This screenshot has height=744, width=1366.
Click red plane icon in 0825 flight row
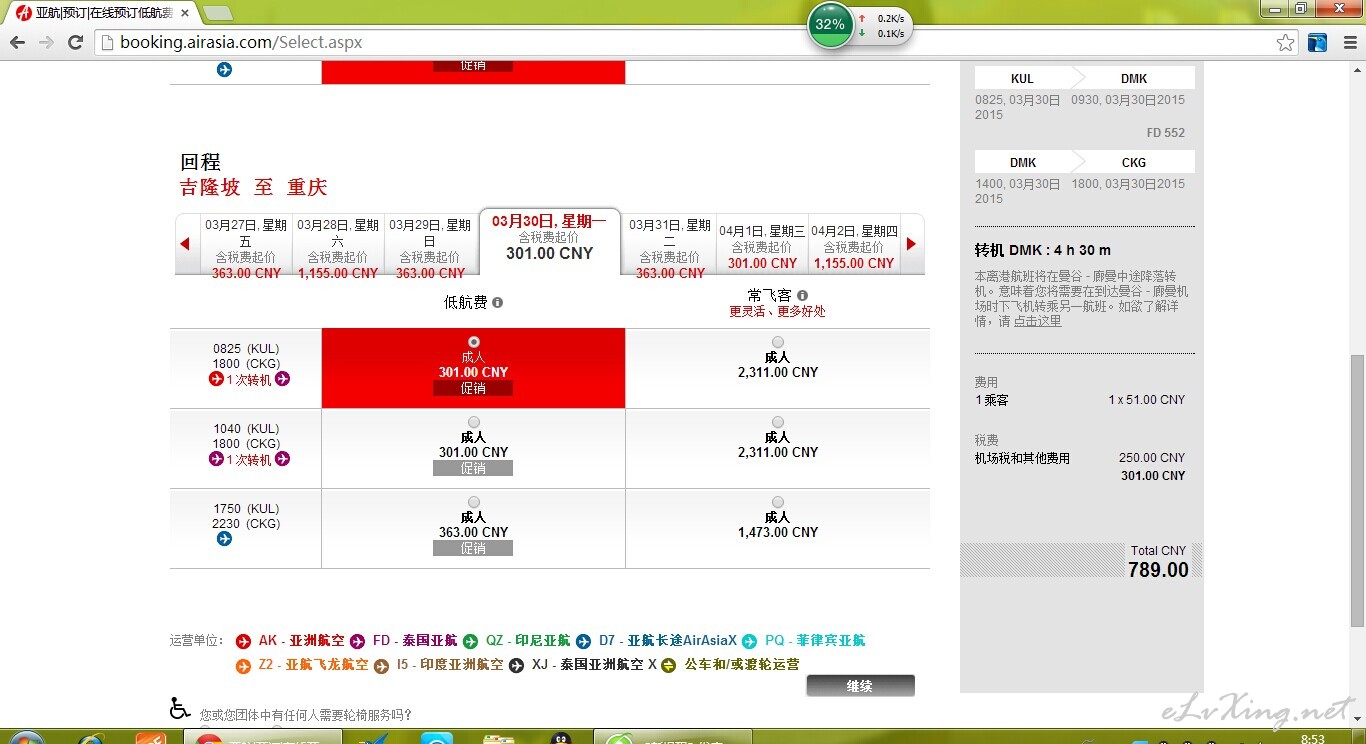pos(216,379)
